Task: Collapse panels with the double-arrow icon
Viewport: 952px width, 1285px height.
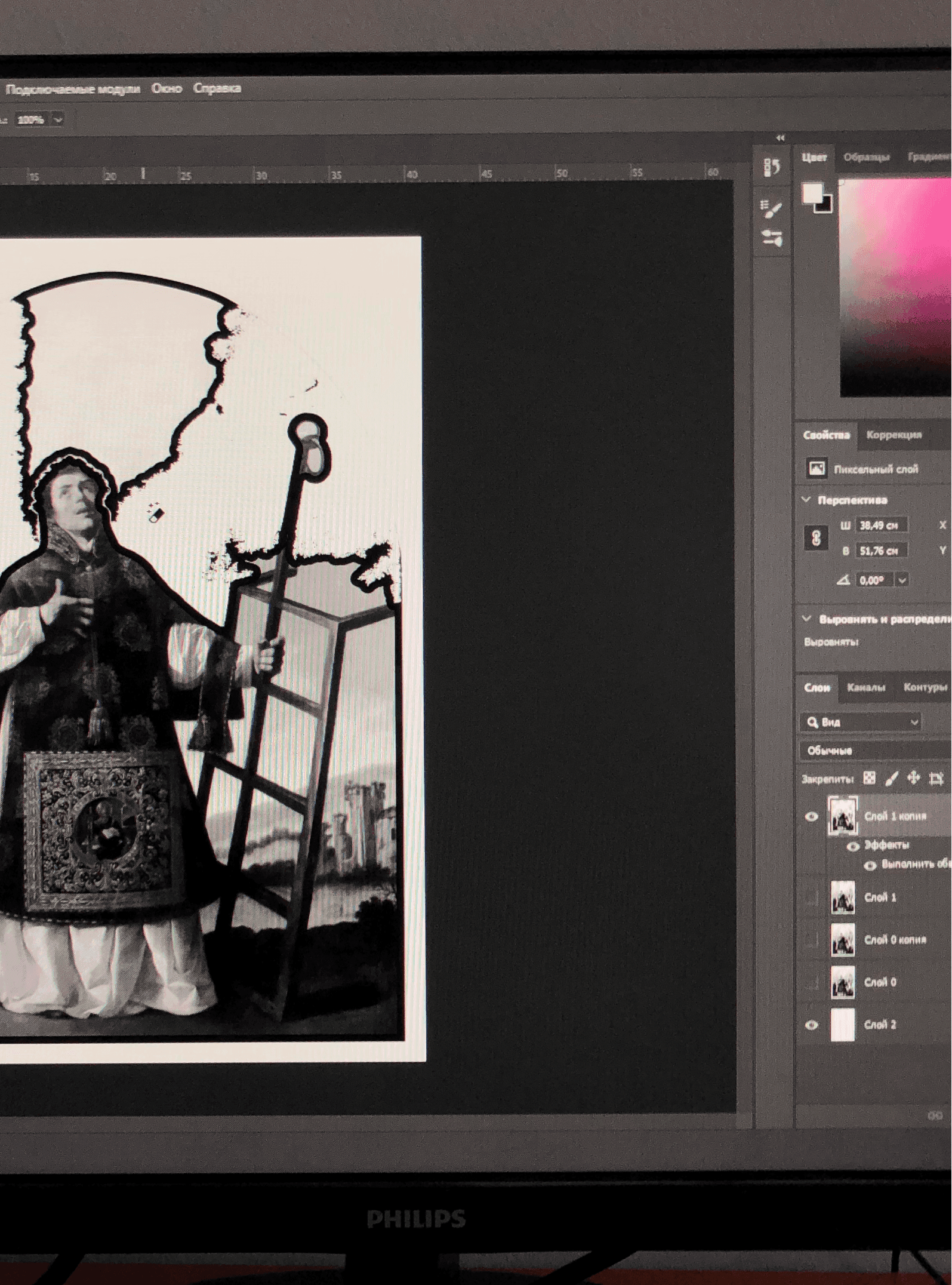Action: [780, 138]
